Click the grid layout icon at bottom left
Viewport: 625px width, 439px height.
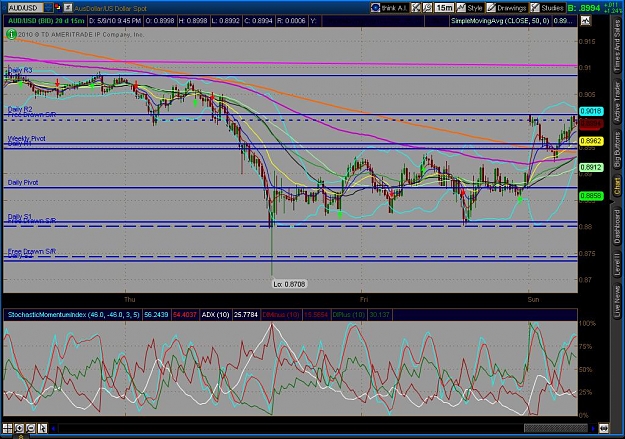click(8, 428)
